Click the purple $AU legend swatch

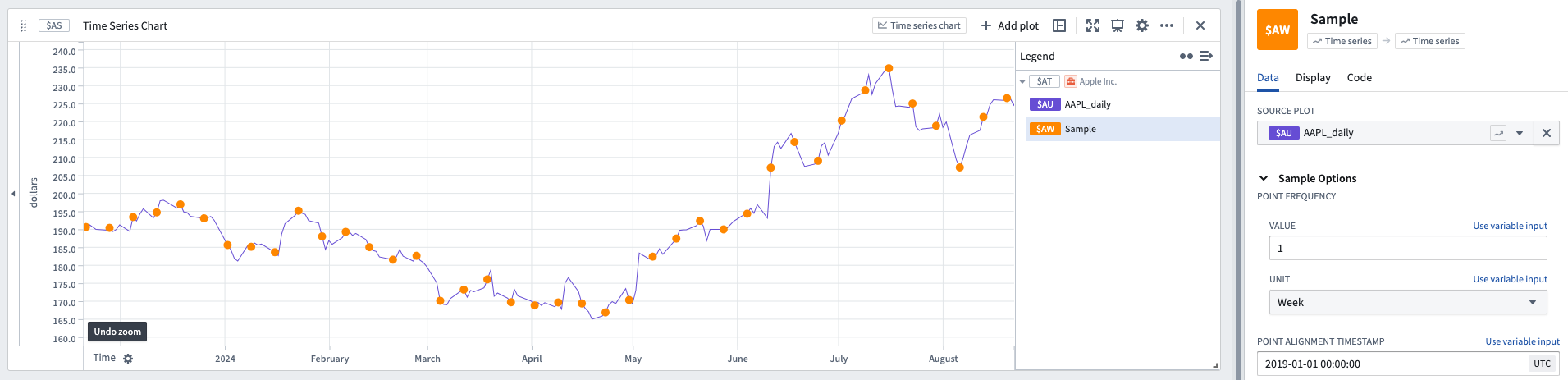tap(1045, 104)
